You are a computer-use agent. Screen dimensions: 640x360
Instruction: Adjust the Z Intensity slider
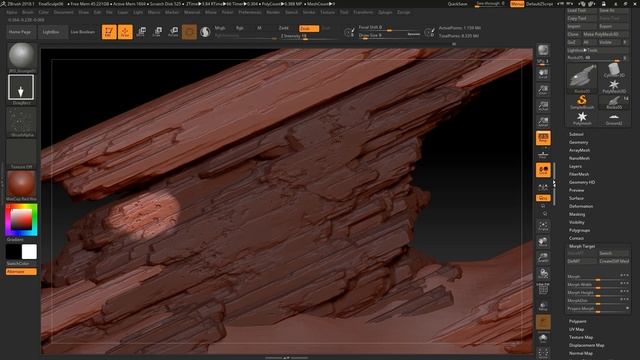click(308, 36)
